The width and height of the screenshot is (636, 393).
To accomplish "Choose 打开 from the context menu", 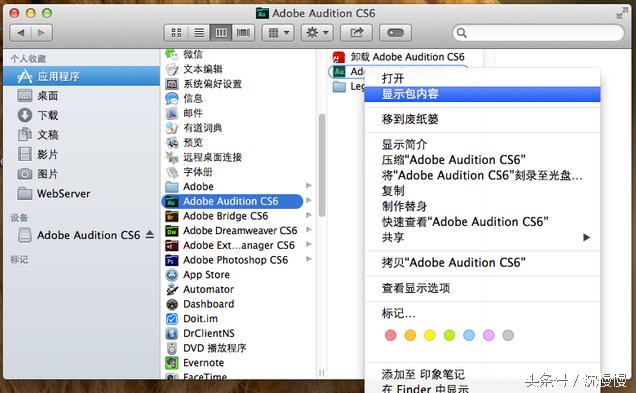I will (x=482, y=78).
